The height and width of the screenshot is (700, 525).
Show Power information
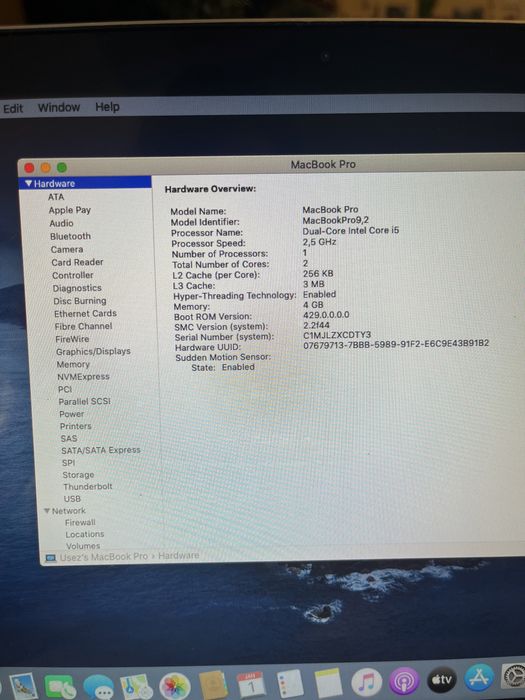pos(72,414)
